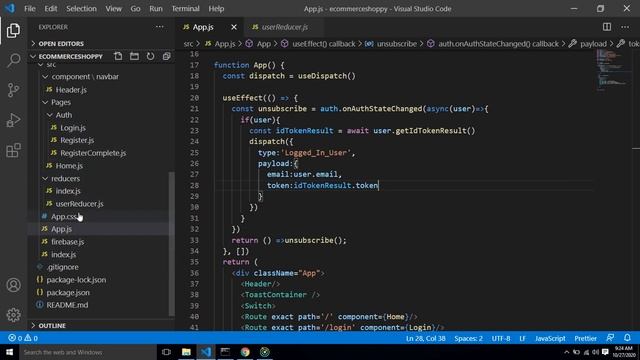The height and width of the screenshot is (360, 640).
Task: Open README.md file
Action: (x=67, y=305)
